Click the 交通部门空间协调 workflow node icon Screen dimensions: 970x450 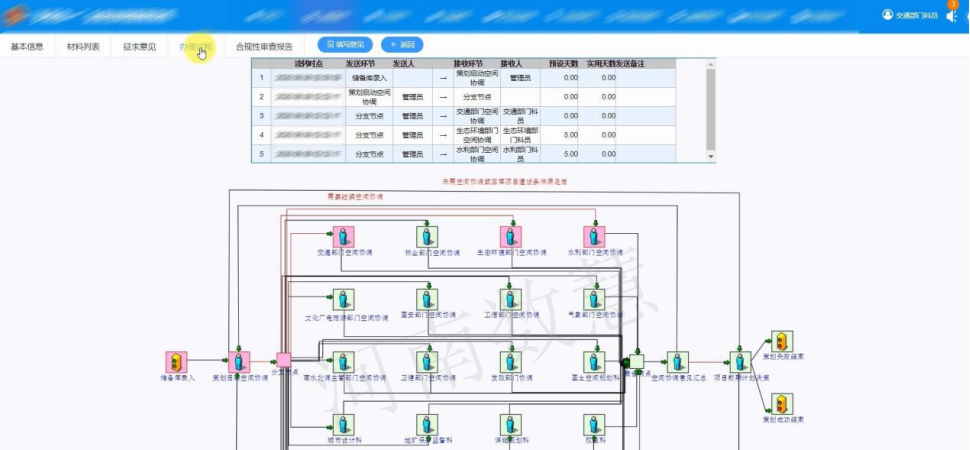[x=343, y=237]
